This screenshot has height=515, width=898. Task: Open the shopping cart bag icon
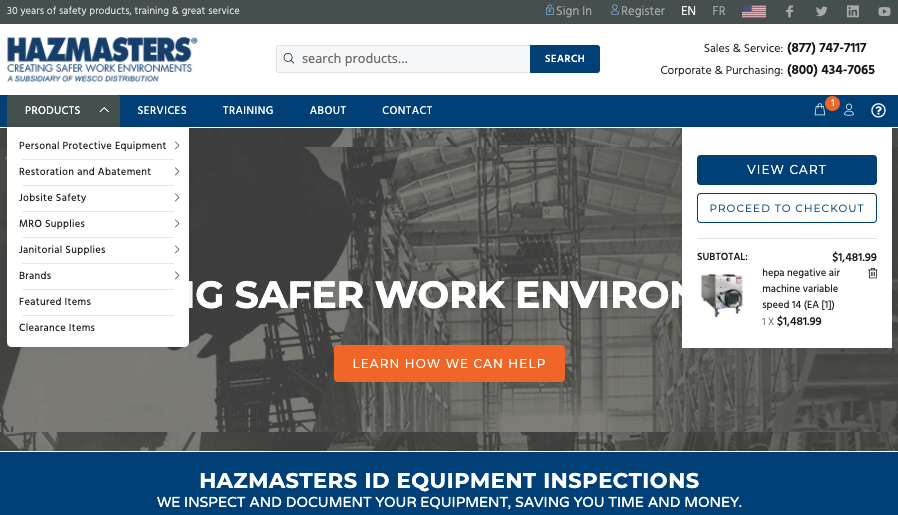tap(820, 110)
